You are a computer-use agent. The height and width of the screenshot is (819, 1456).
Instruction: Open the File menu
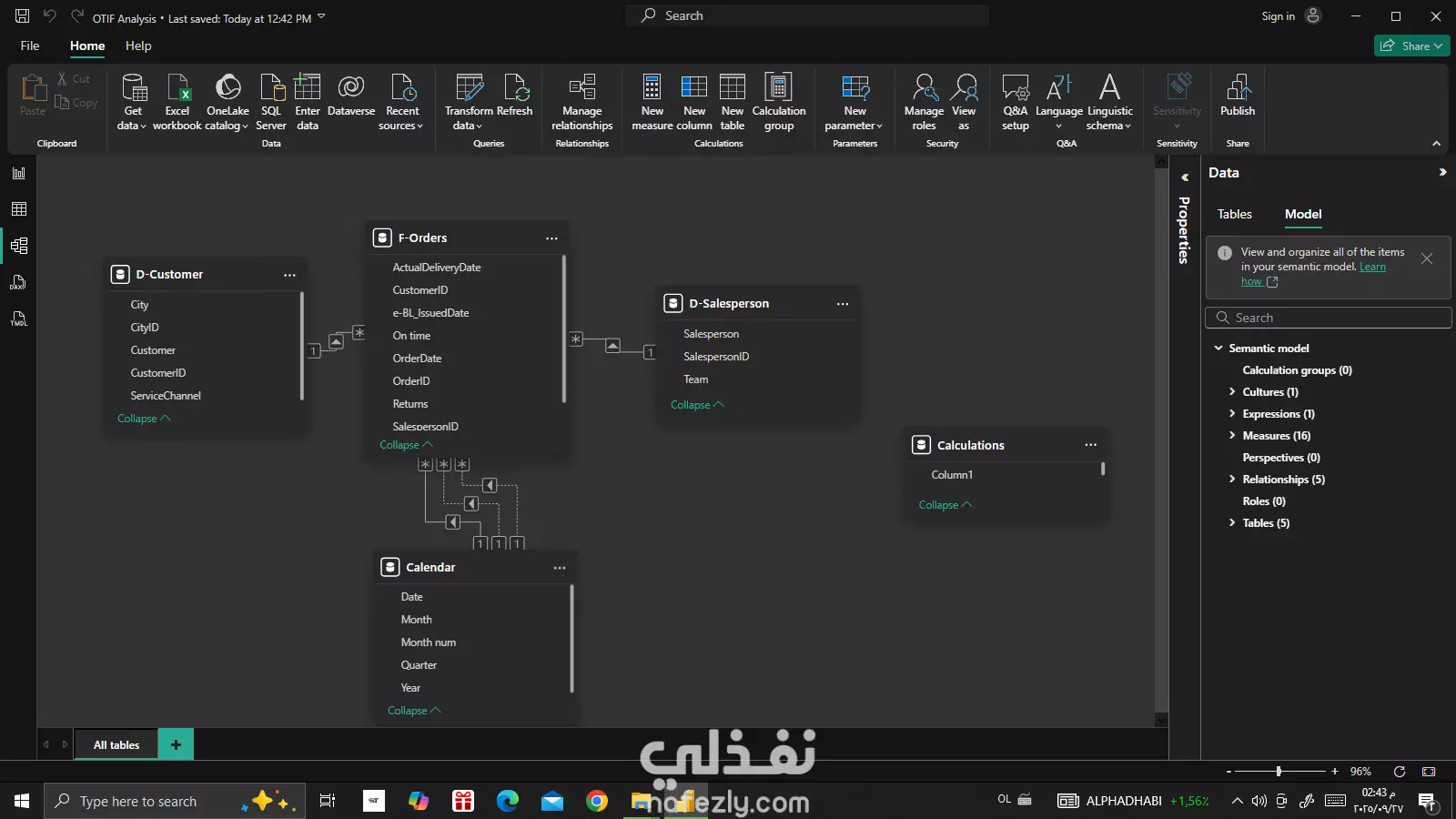pyautogui.click(x=30, y=45)
